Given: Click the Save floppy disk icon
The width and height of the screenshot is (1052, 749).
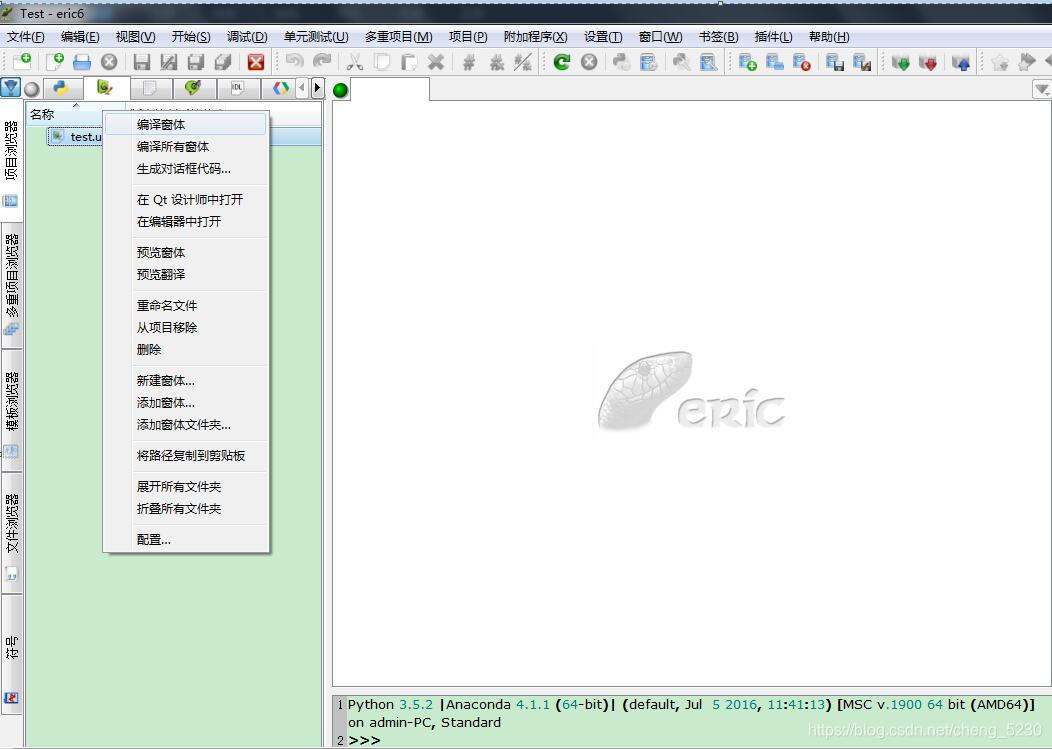Looking at the screenshot, I should coord(142,62).
